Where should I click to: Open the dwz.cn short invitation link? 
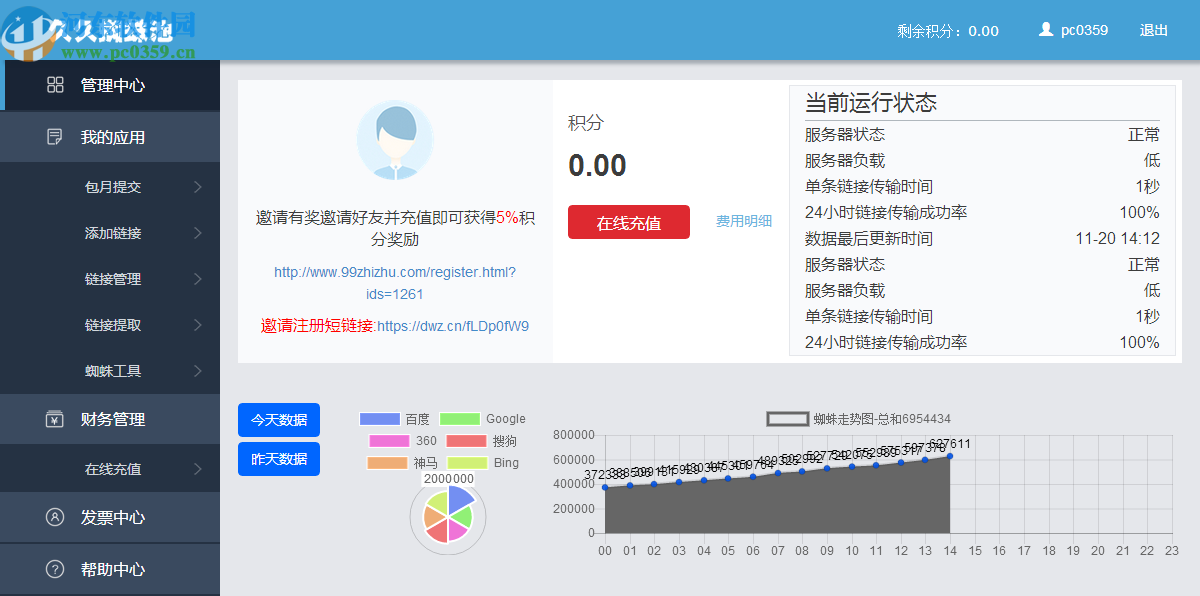(453, 326)
